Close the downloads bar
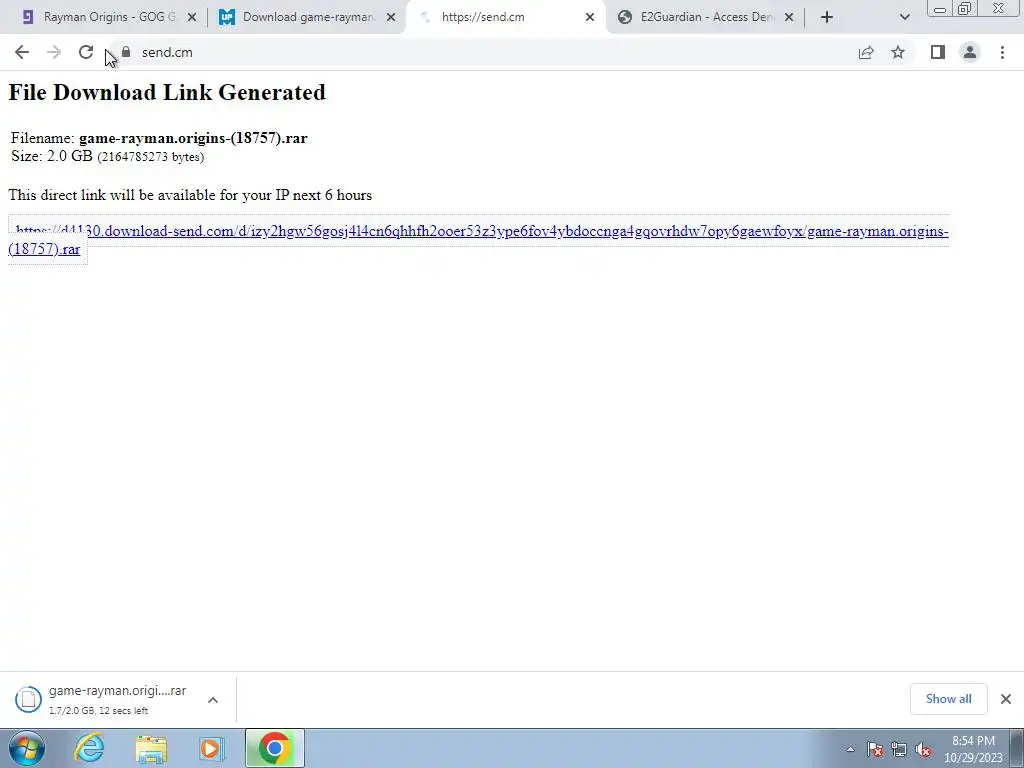Viewport: 1024px width, 768px height. click(1006, 699)
